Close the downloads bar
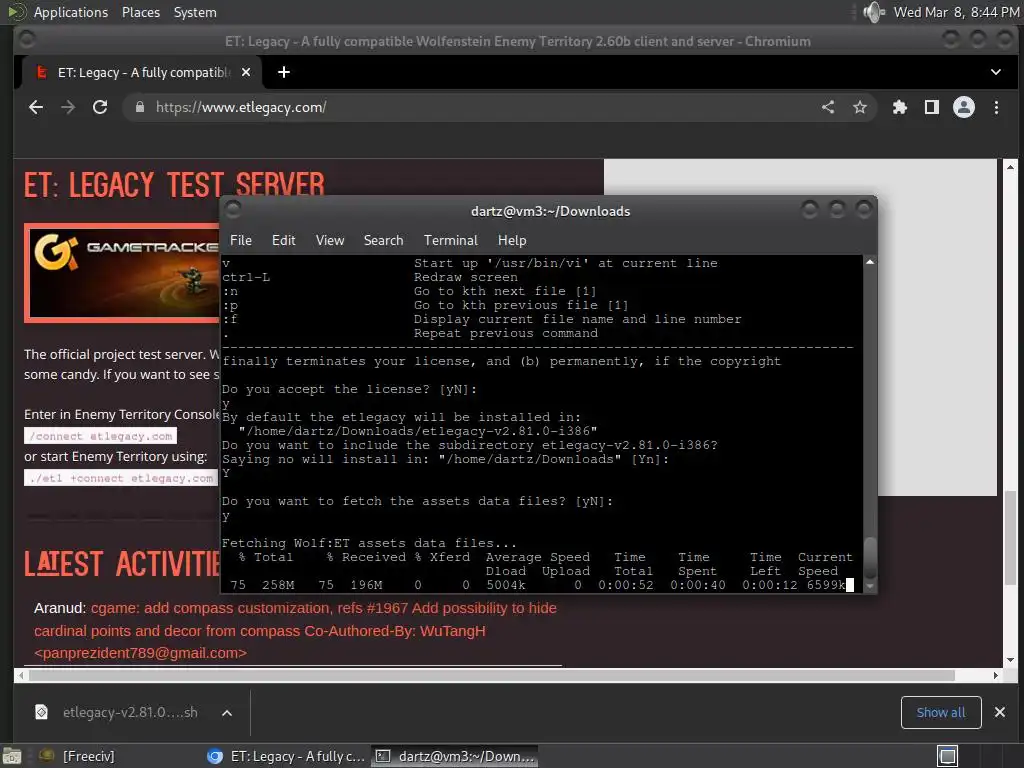 tap(1000, 712)
